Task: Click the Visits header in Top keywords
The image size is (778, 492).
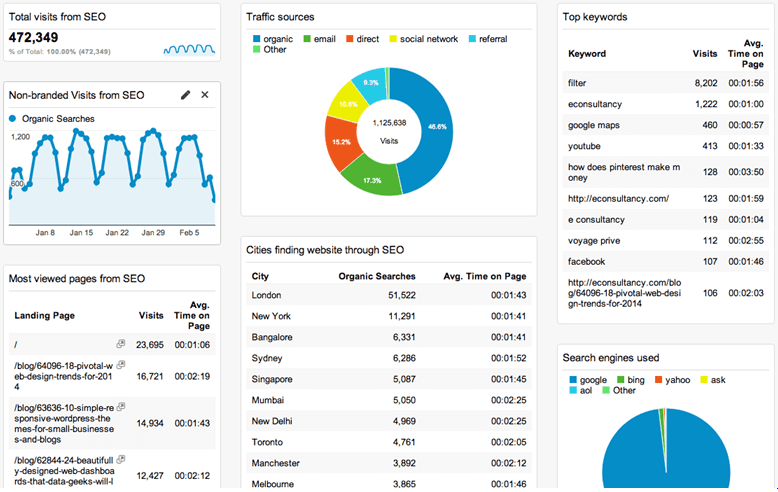Action: pyautogui.click(x=705, y=54)
